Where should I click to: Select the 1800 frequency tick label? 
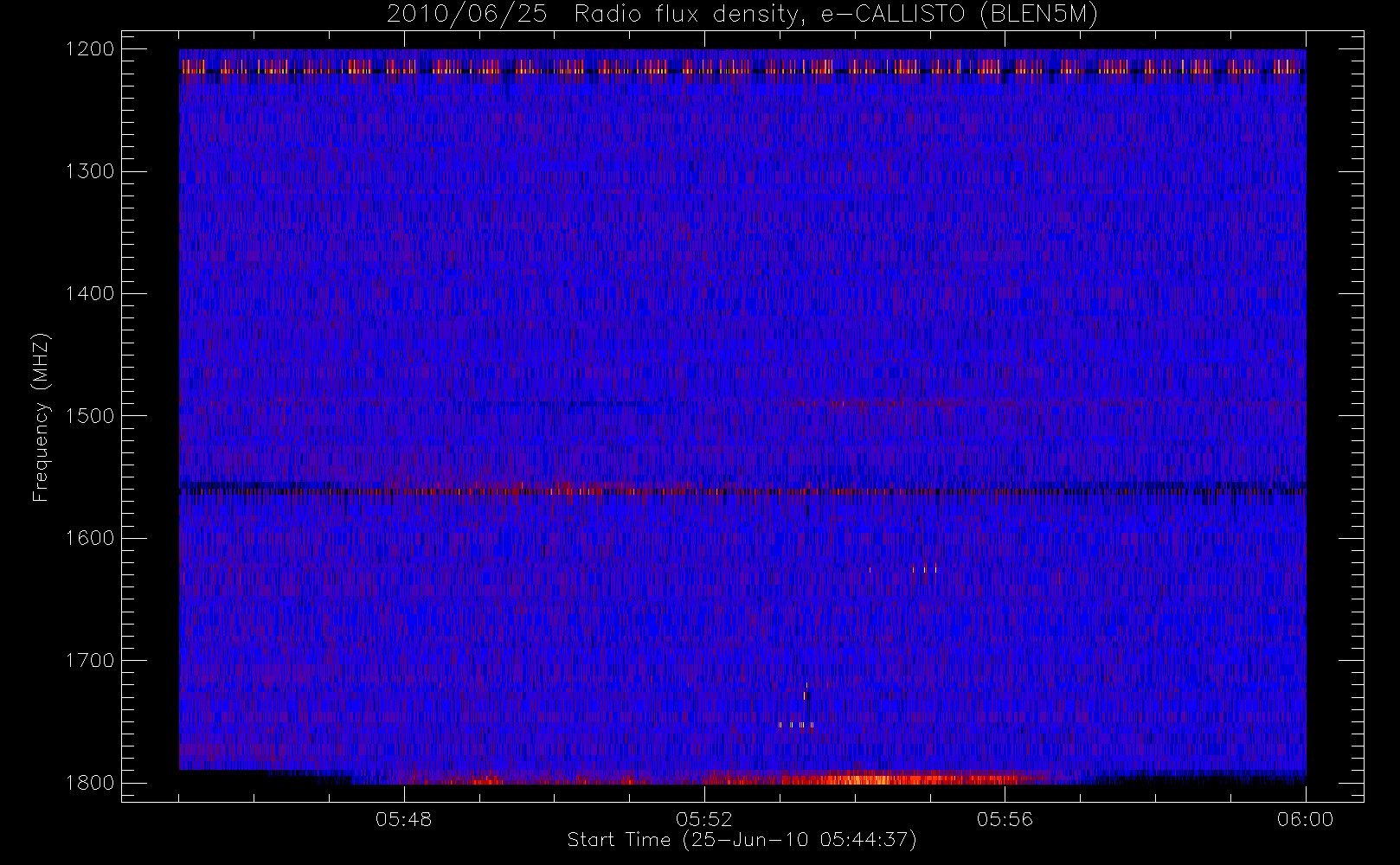pos(90,783)
